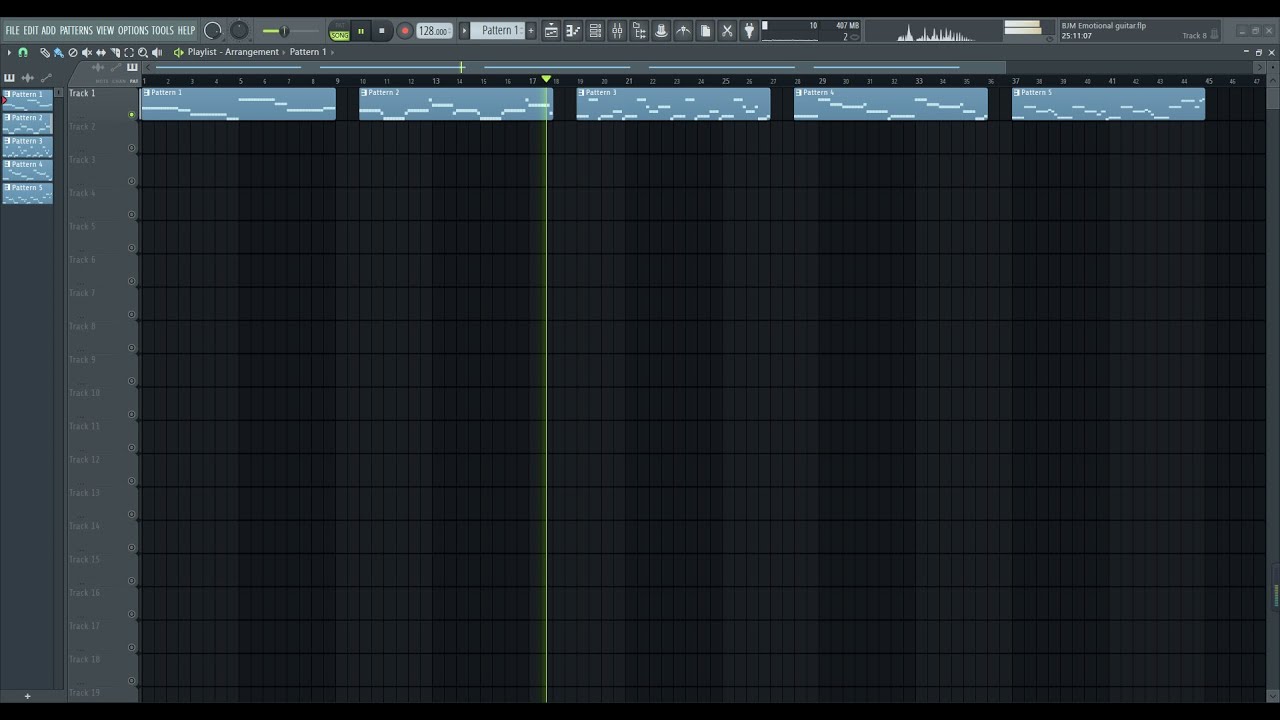
Task: Open the PATTERNS menu
Action: click(76, 31)
